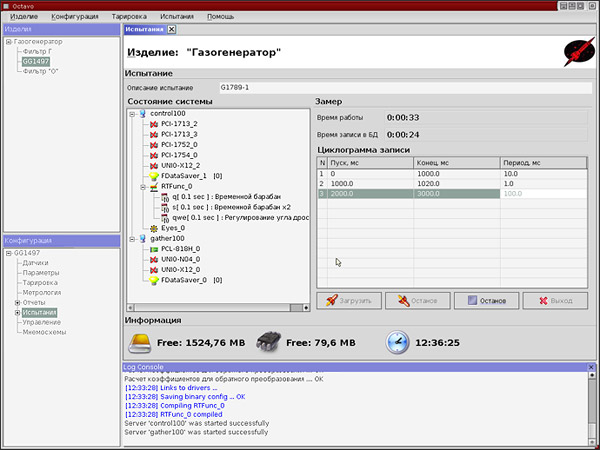The height and width of the screenshot is (450, 600).
Task: Select GG1497 in the product tree
Action: coord(36,62)
